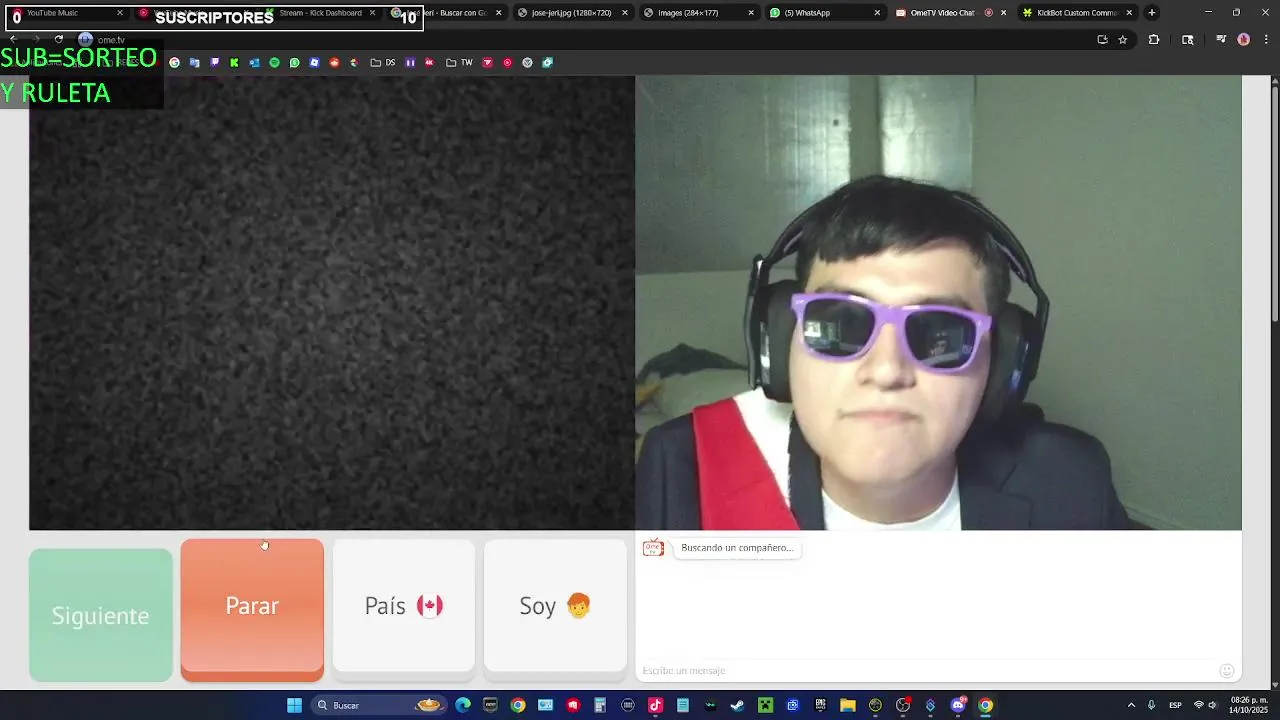Open the Reddit bookmark
This screenshot has width=1280, height=720.
(x=335, y=62)
